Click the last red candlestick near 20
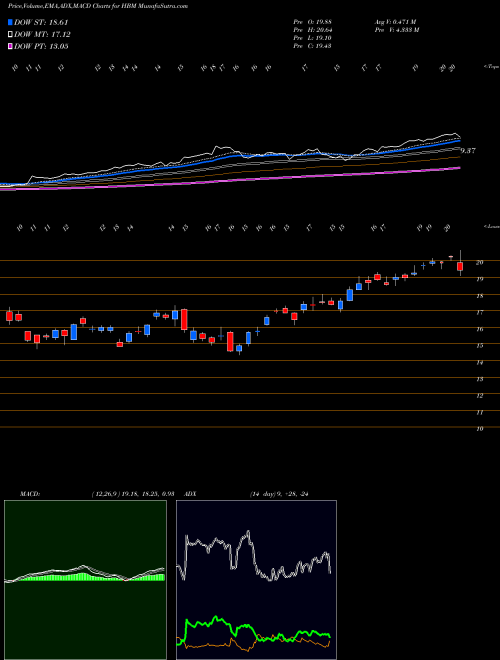The image size is (500, 660). 460,266
